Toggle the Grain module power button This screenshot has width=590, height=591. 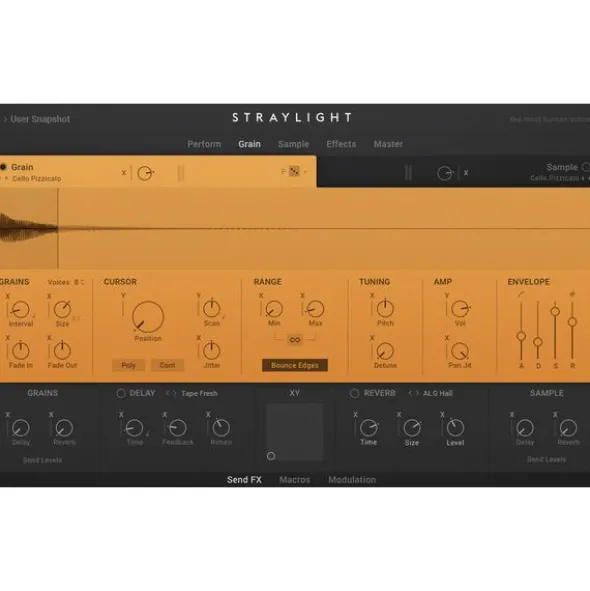[3, 167]
